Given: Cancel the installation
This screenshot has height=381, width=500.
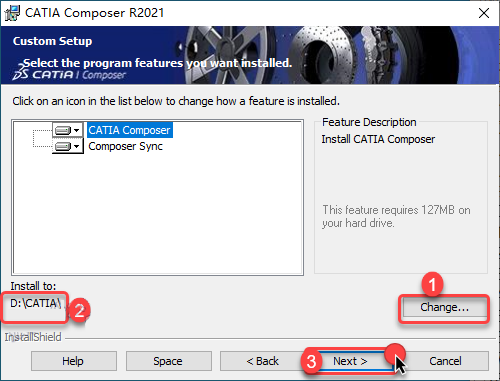Looking at the screenshot, I should pyautogui.click(x=445, y=361).
